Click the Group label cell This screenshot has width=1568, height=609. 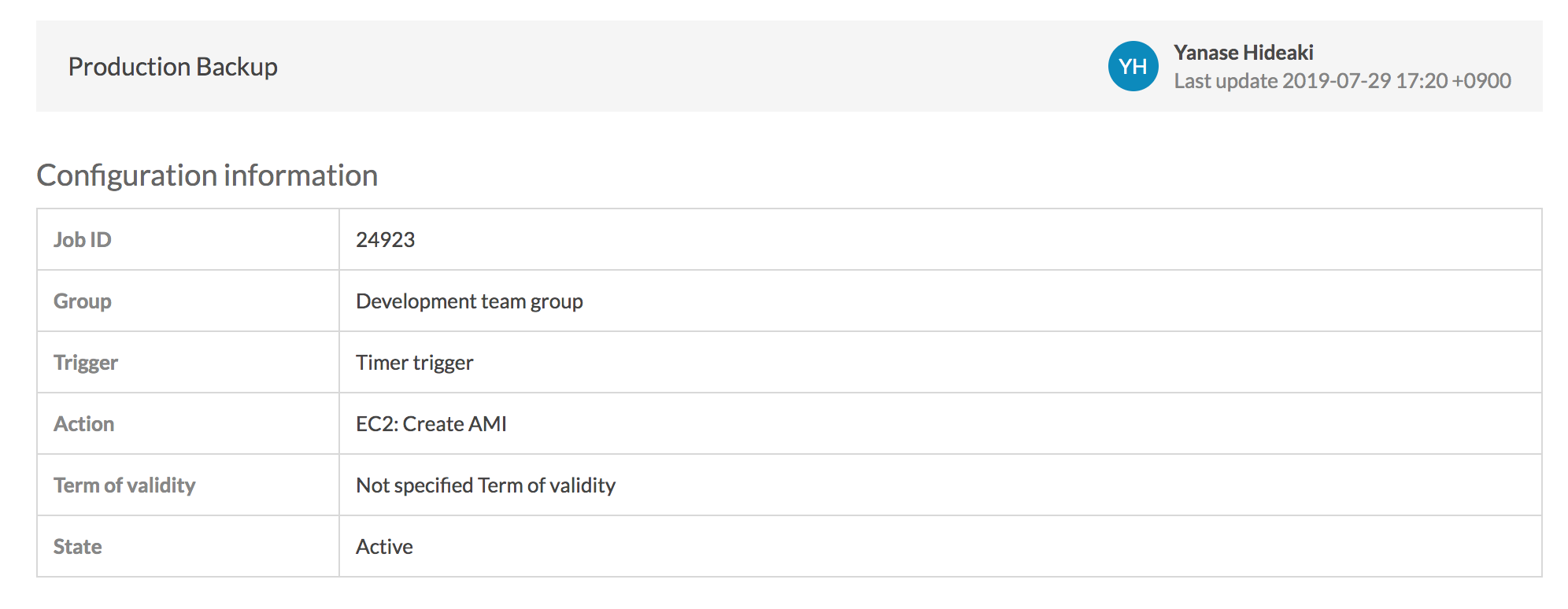[83, 301]
